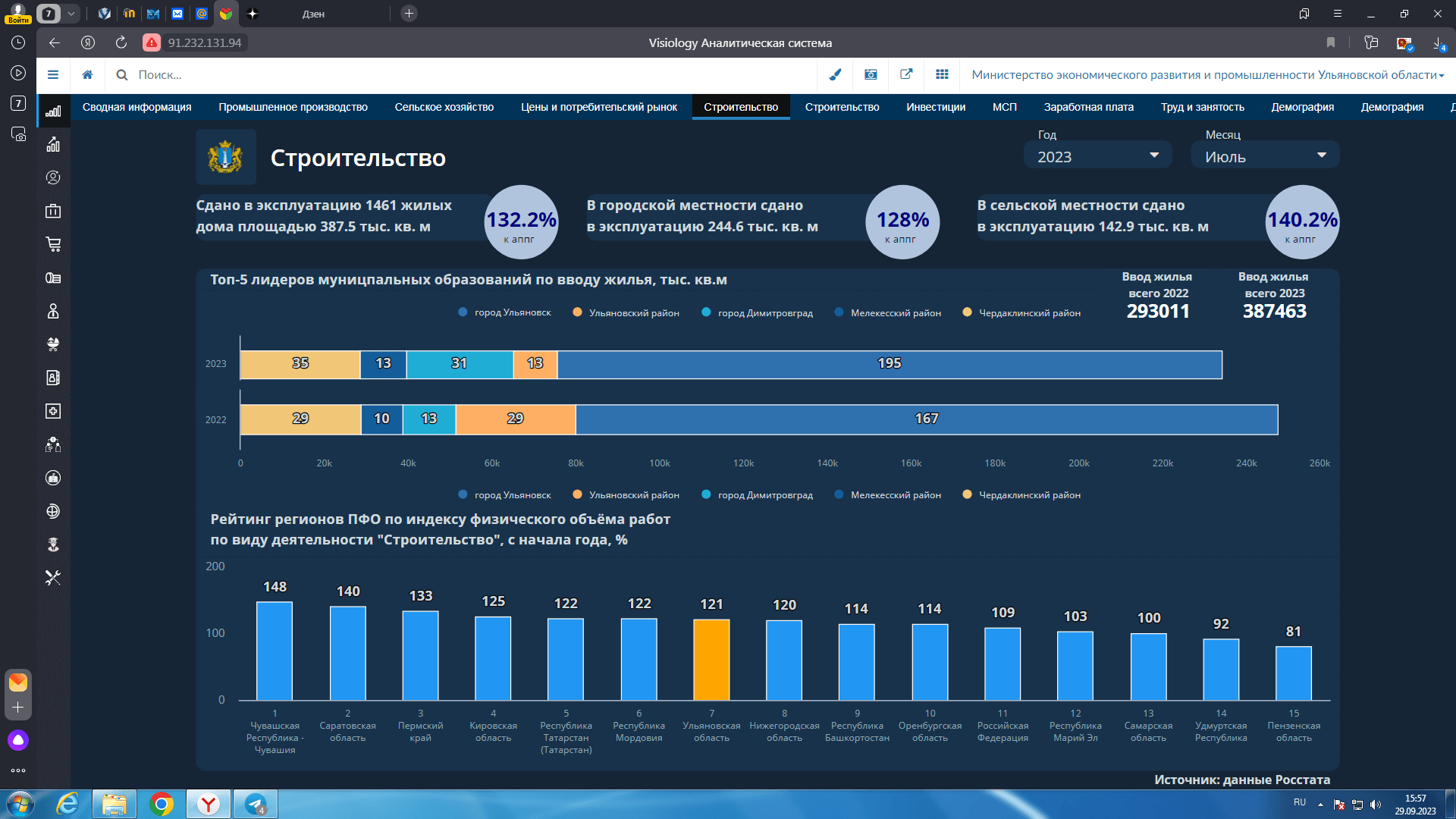Screen dimensions: 1456x819
Task: Open the Министерство экономического развития dropdown
Action: coord(1208,74)
